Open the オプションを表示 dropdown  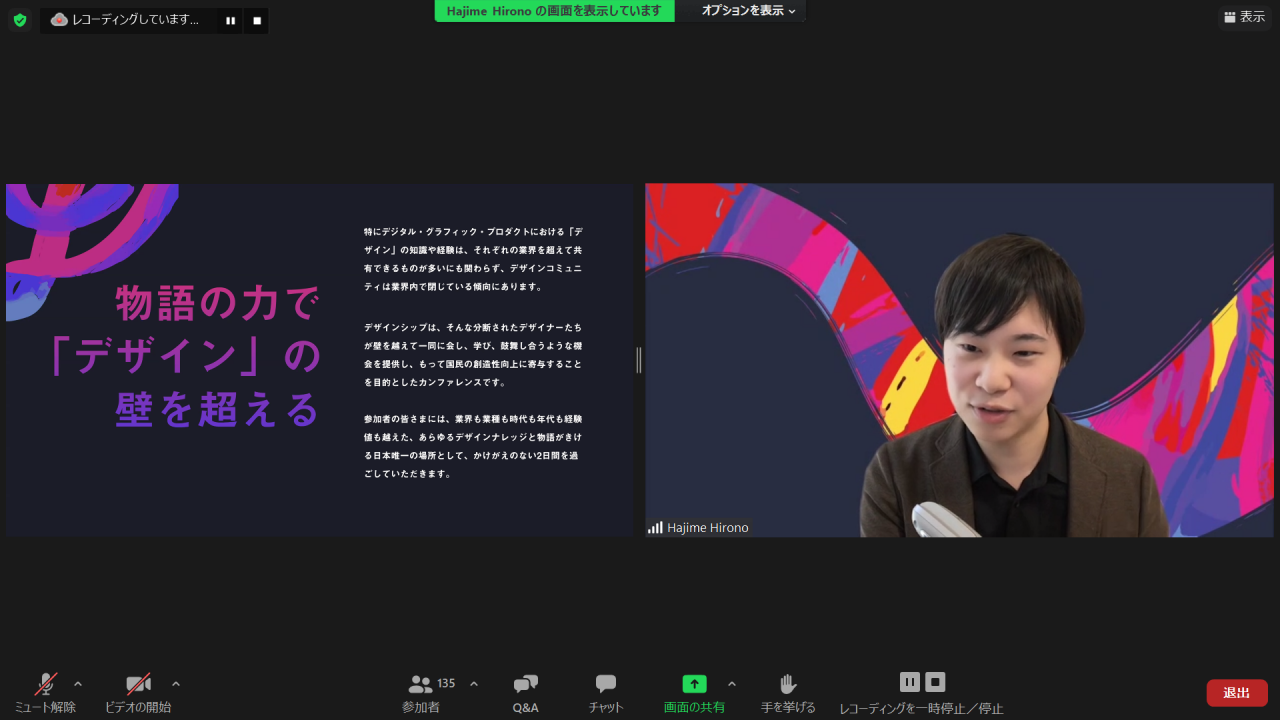[748, 11]
